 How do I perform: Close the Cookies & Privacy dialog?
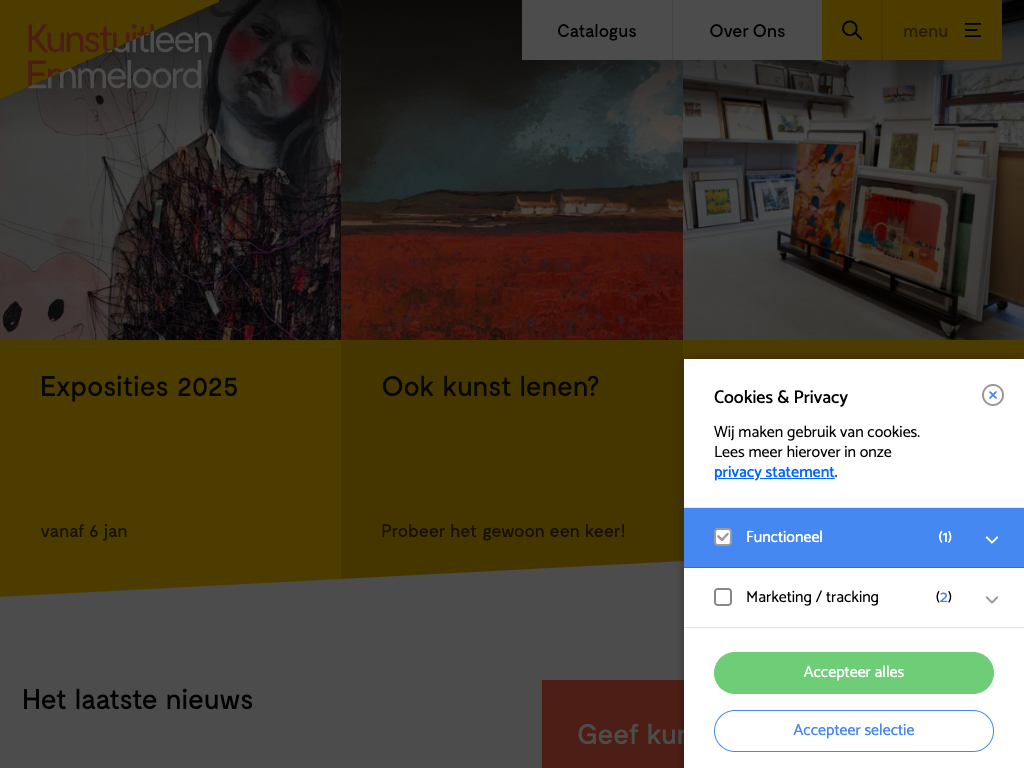(x=993, y=395)
